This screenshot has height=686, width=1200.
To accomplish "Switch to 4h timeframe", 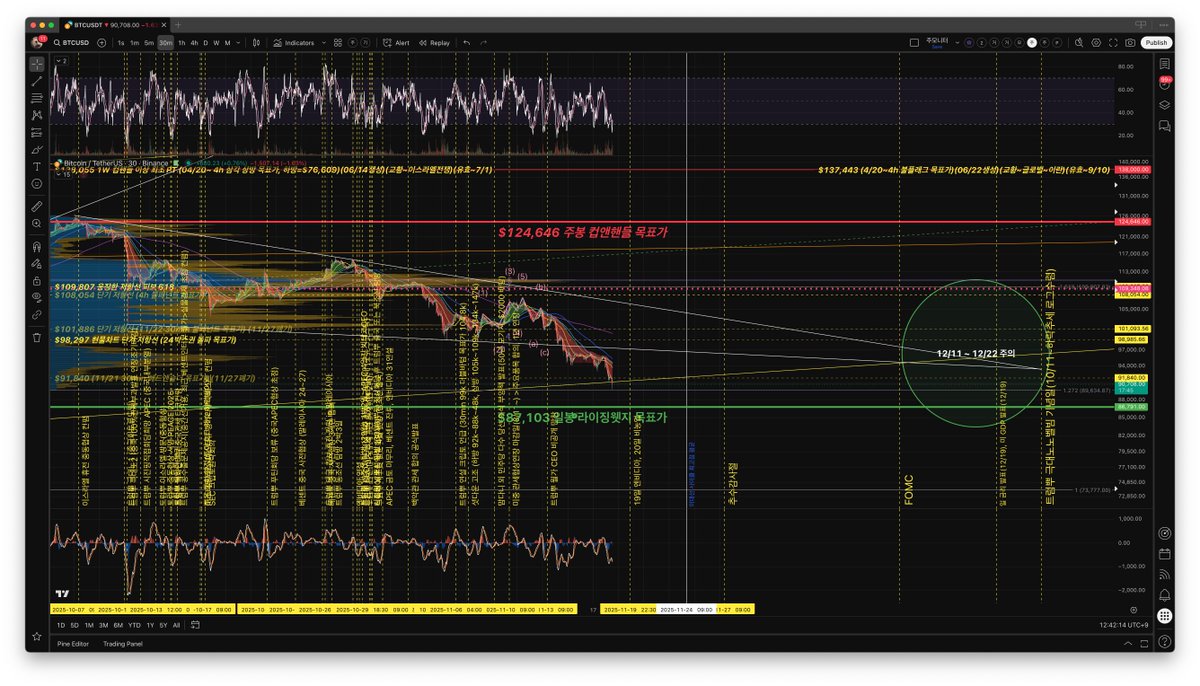I will pos(194,43).
